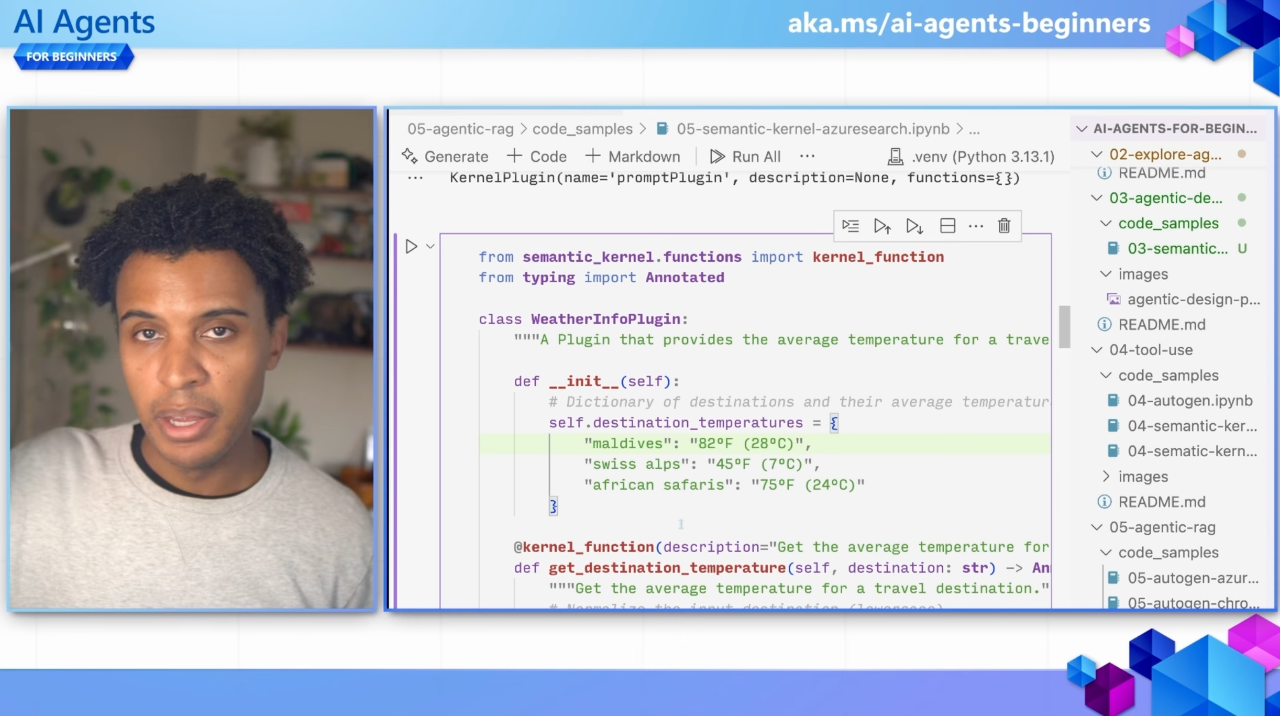Split the cell using cell toolbar icon
This screenshot has width=1280, height=716.
tap(947, 226)
